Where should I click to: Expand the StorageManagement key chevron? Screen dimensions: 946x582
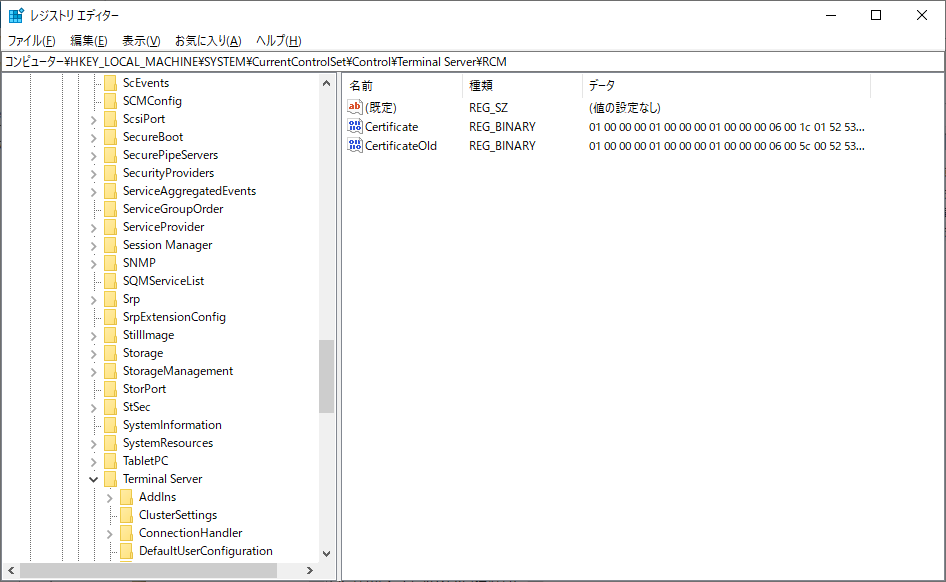pos(94,372)
